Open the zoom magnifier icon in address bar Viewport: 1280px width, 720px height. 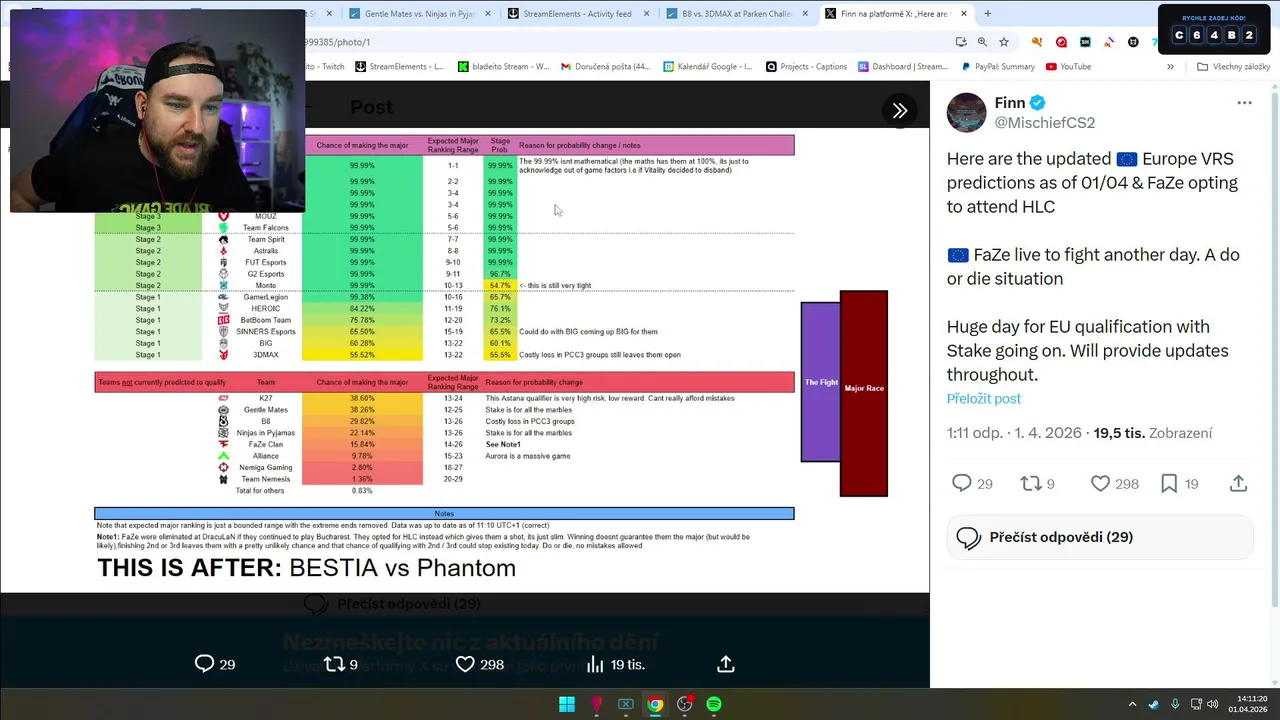pyautogui.click(x=982, y=42)
